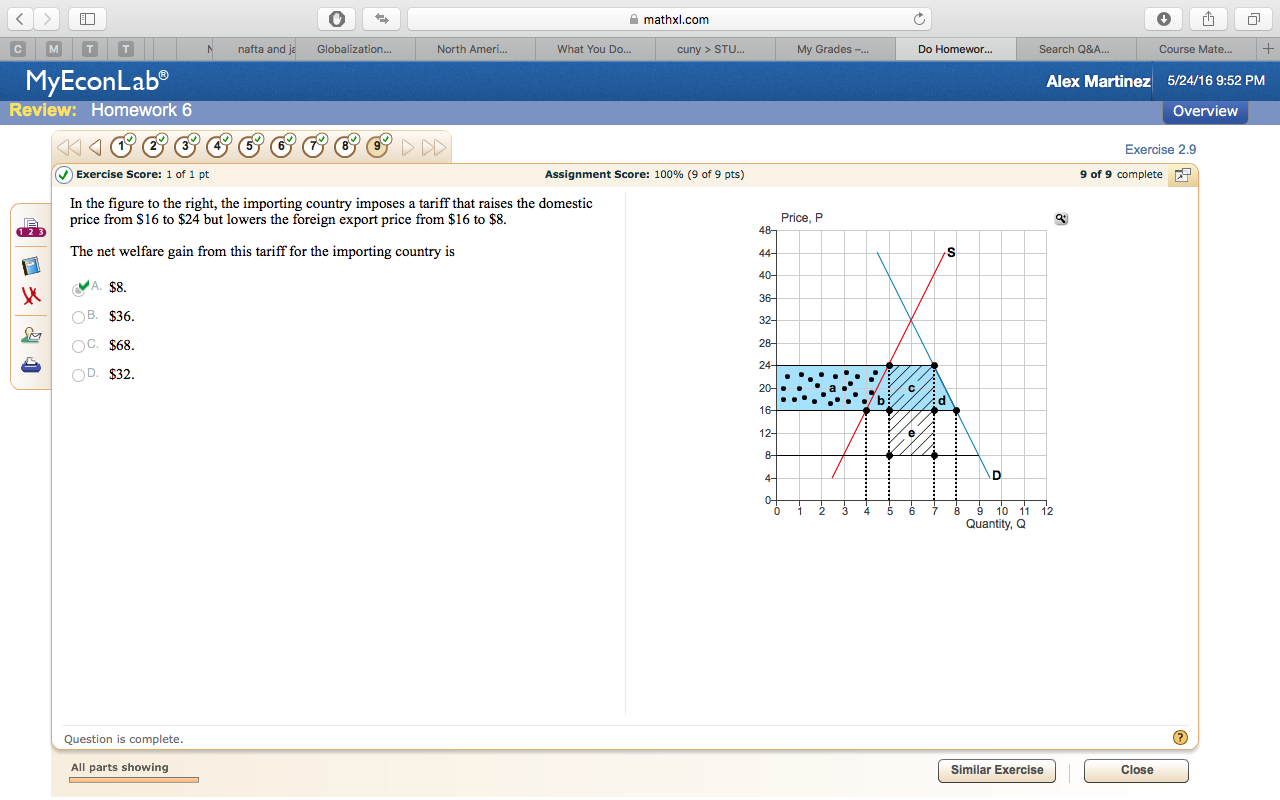The width and height of the screenshot is (1280, 800).
Task: Open the pop-out window icon beside complete count
Action: (1182, 175)
